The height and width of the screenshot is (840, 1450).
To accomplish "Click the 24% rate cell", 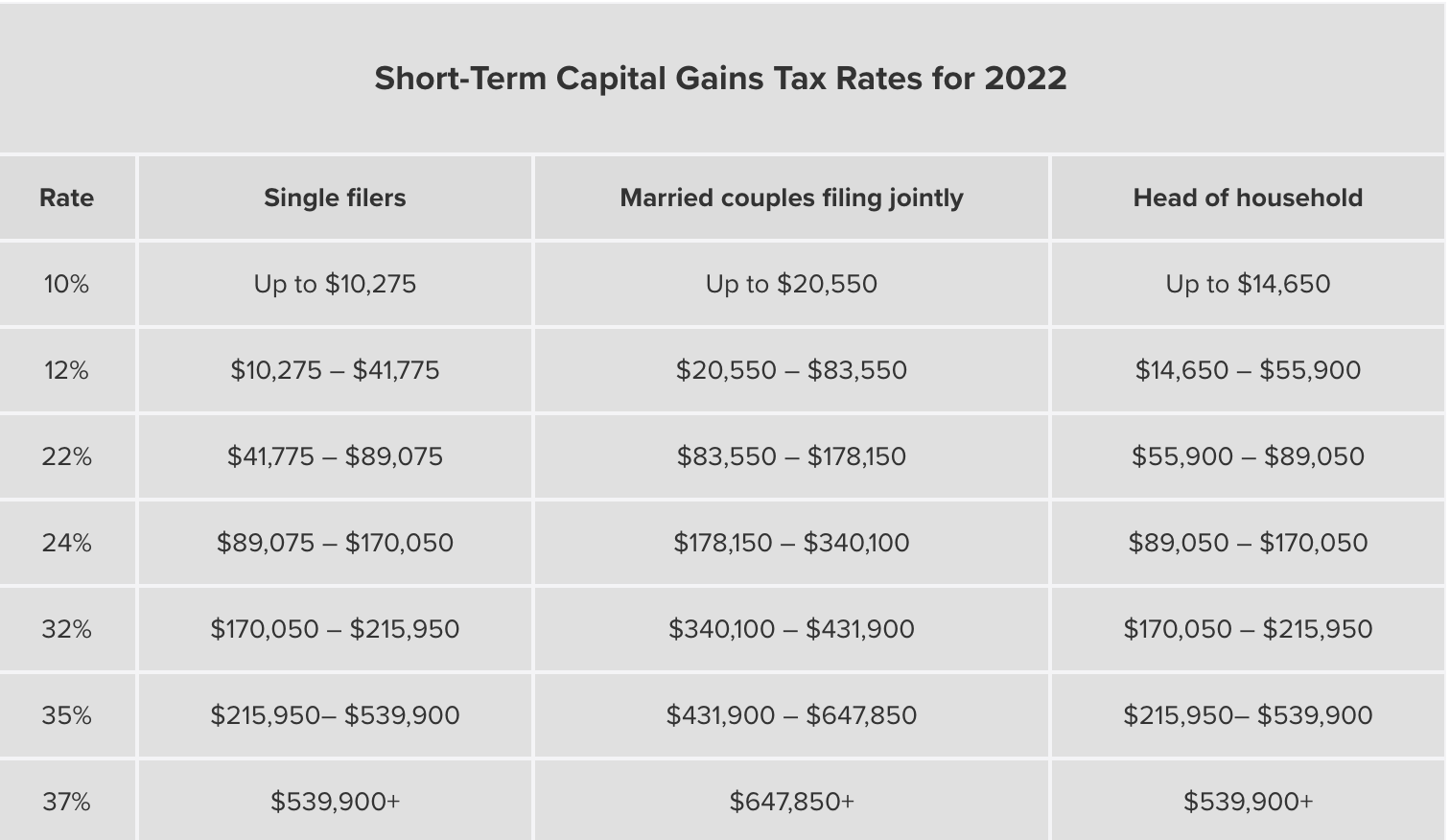I will (66, 543).
